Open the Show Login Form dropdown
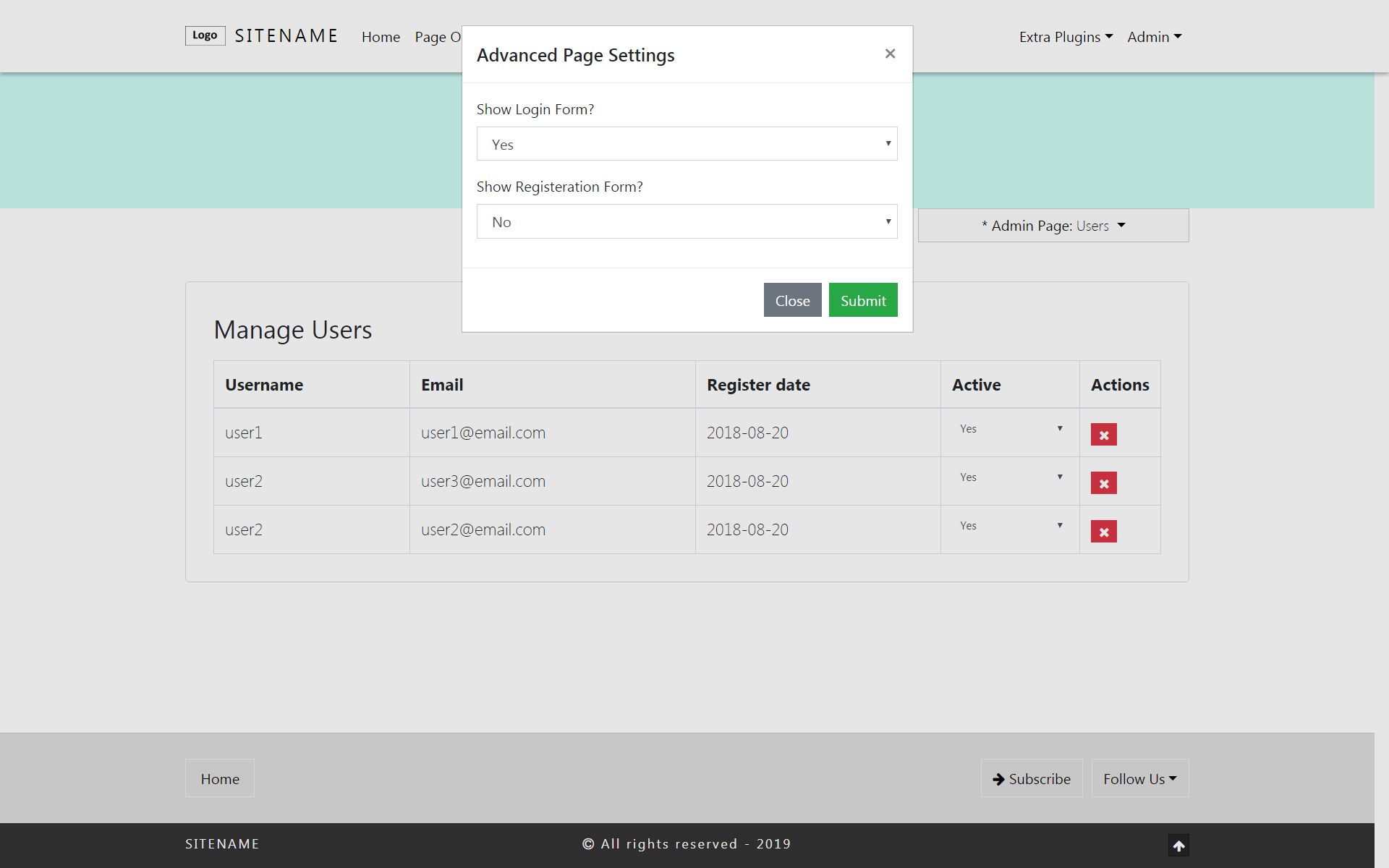The image size is (1389, 868). click(x=687, y=144)
